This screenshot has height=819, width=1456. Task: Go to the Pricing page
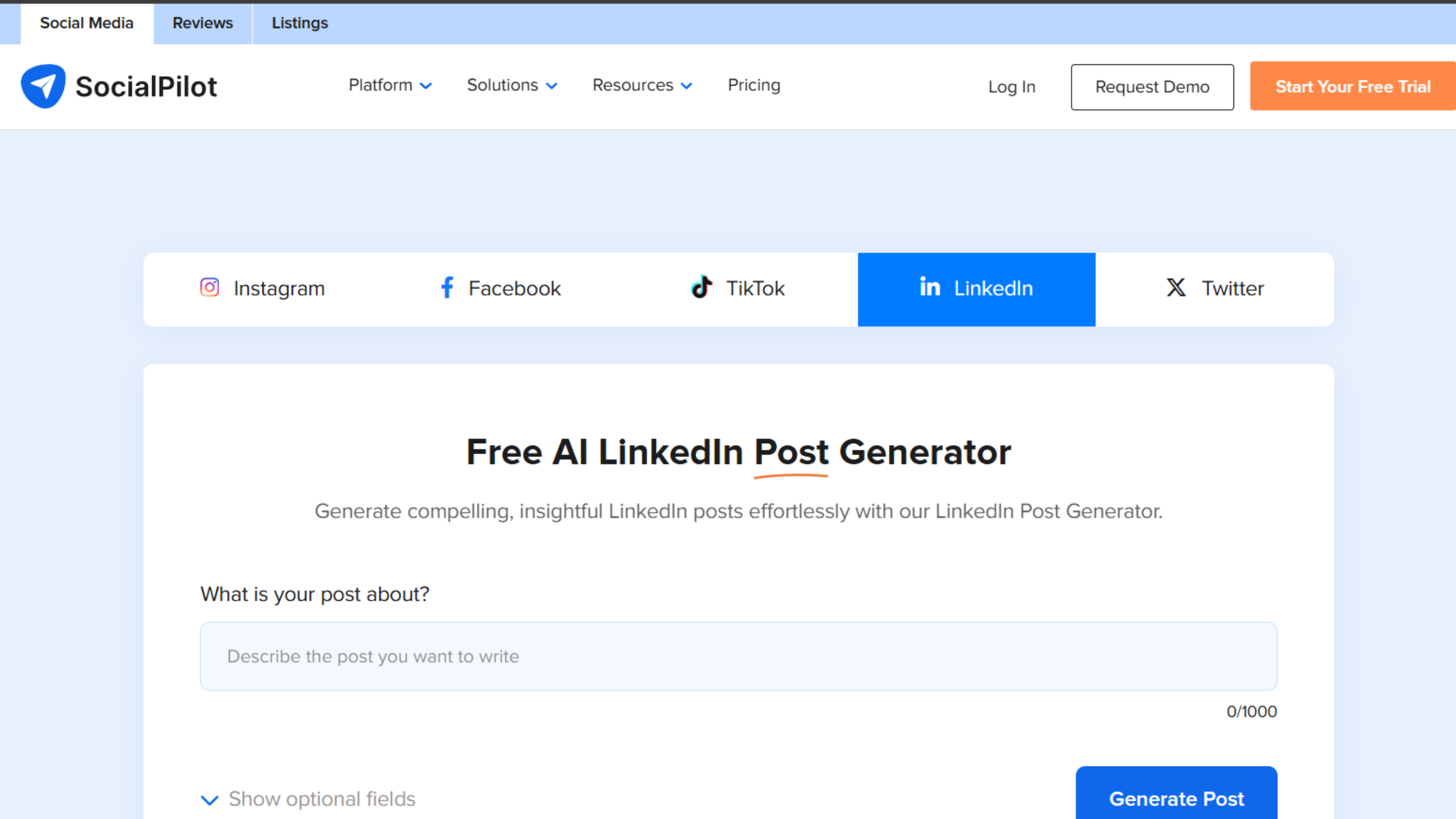pyautogui.click(x=754, y=85)
